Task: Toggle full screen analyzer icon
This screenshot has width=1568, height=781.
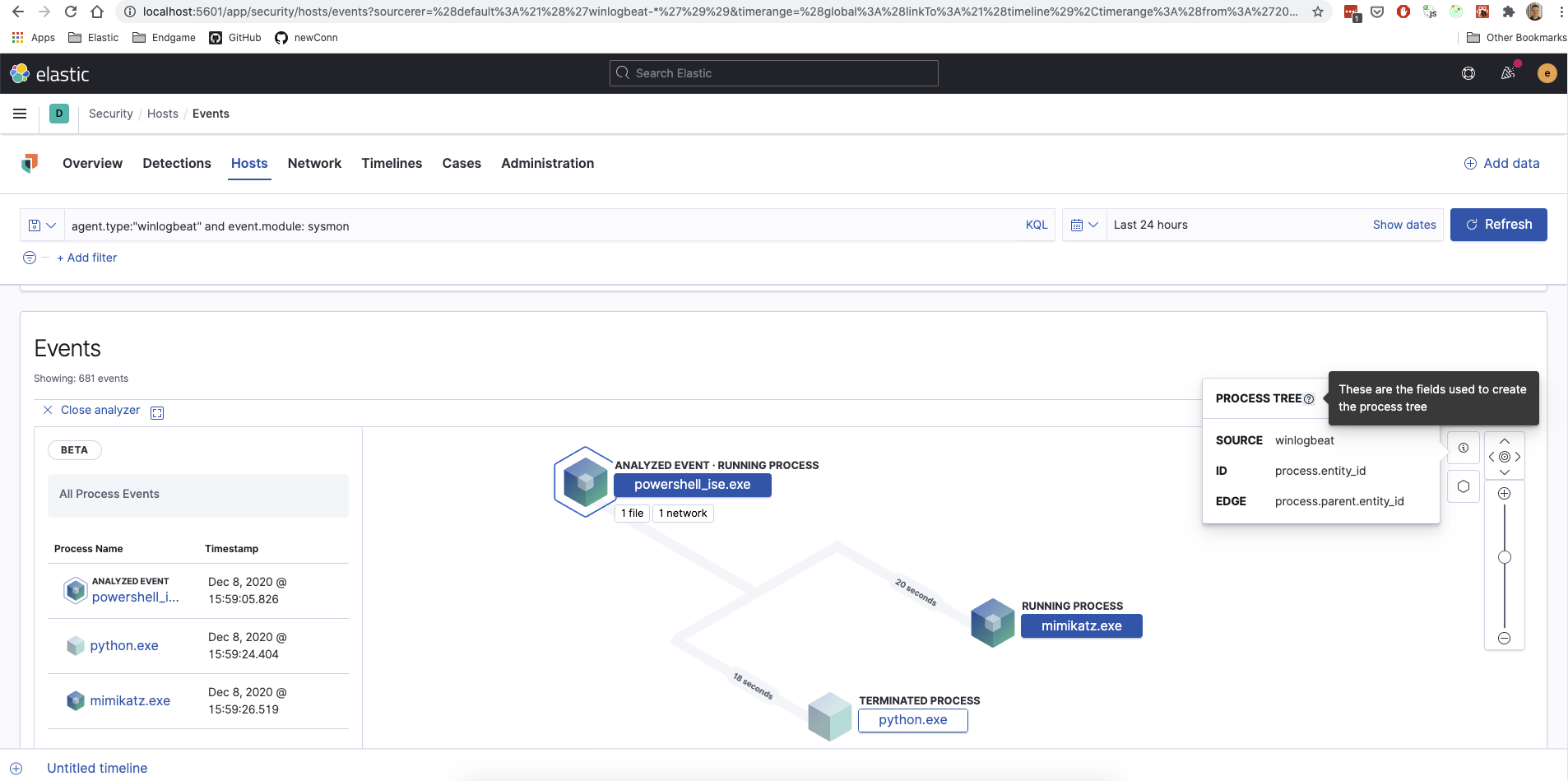Action: coord(157,412)
